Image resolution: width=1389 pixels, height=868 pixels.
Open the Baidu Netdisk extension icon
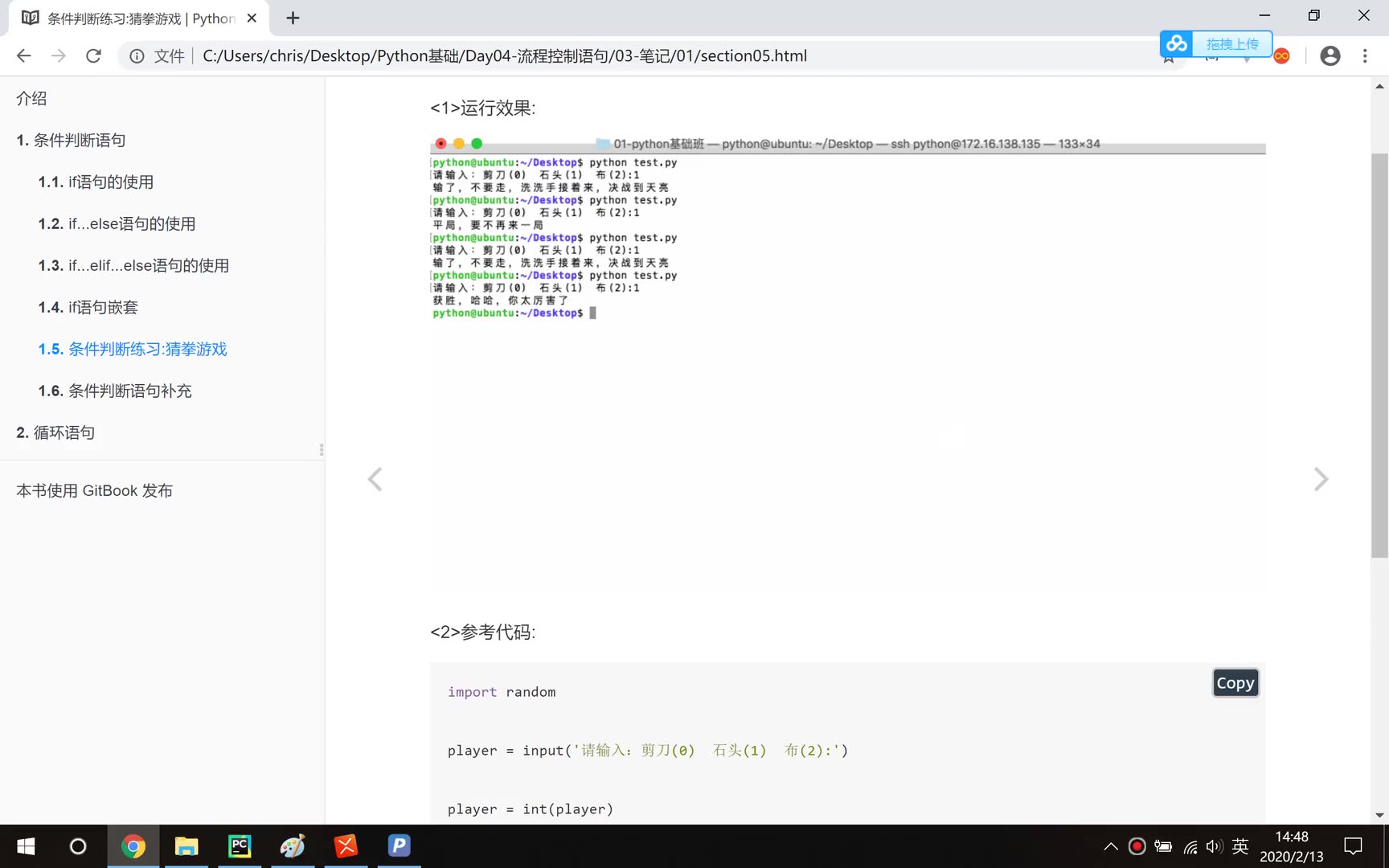click(x=1176, y=43)
